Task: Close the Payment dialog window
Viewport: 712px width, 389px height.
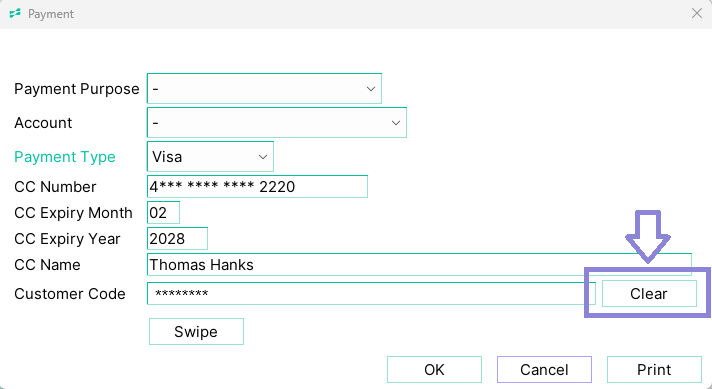Action: (x=697, y=14)
